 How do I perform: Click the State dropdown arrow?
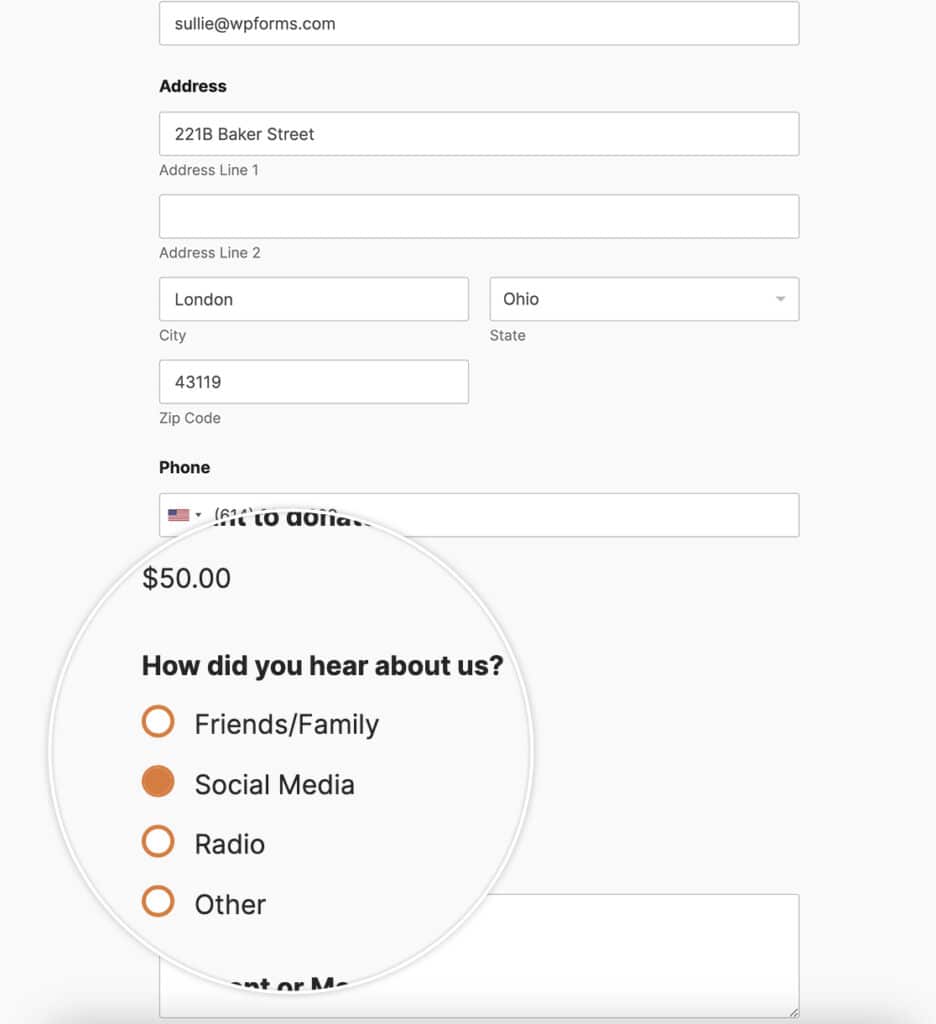point(780,299)
